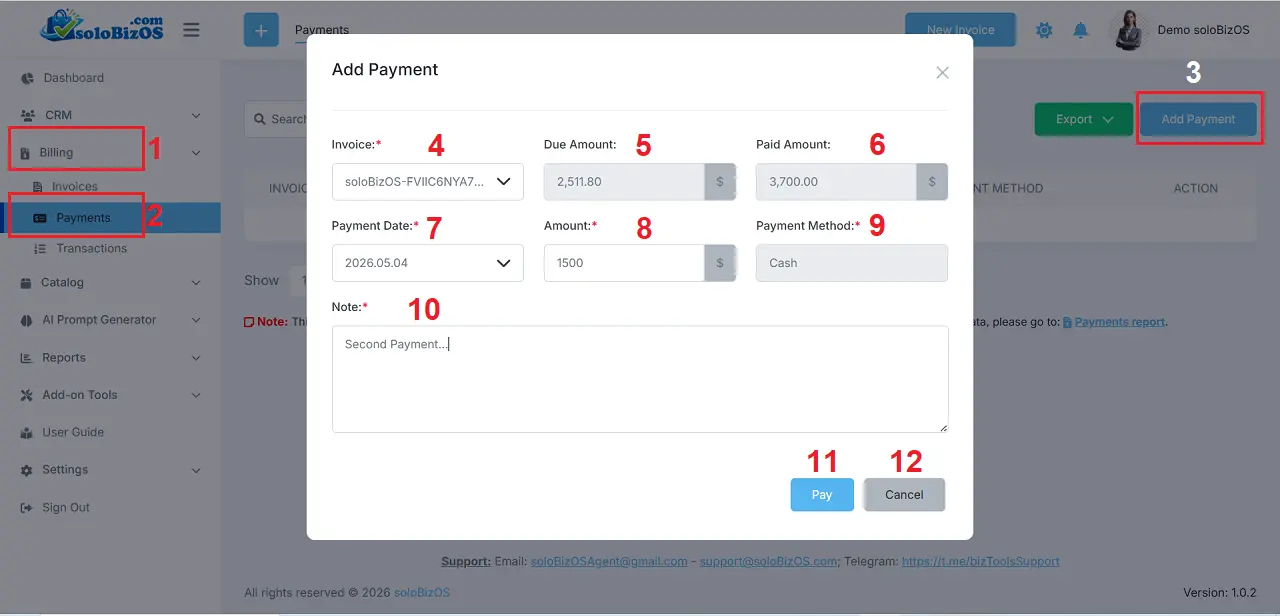Click the Billing document icon

click(26, 153)
